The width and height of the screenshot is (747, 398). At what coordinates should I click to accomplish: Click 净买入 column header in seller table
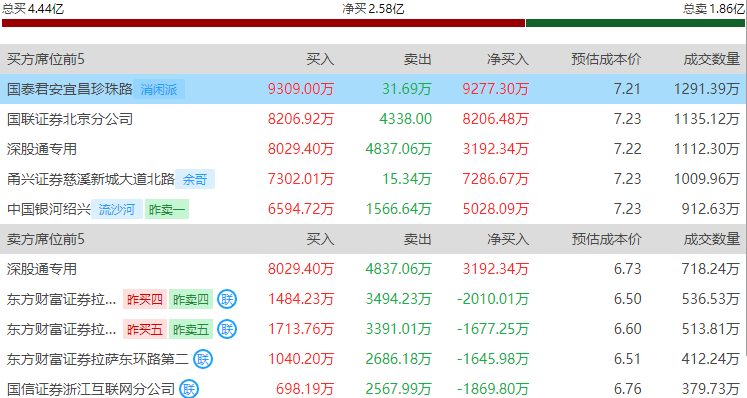[508, 239]
